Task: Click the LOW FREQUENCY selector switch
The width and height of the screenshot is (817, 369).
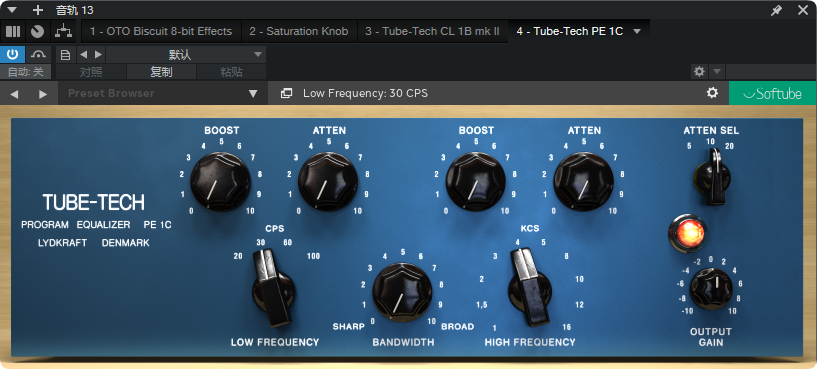Action: coord(273,288)
